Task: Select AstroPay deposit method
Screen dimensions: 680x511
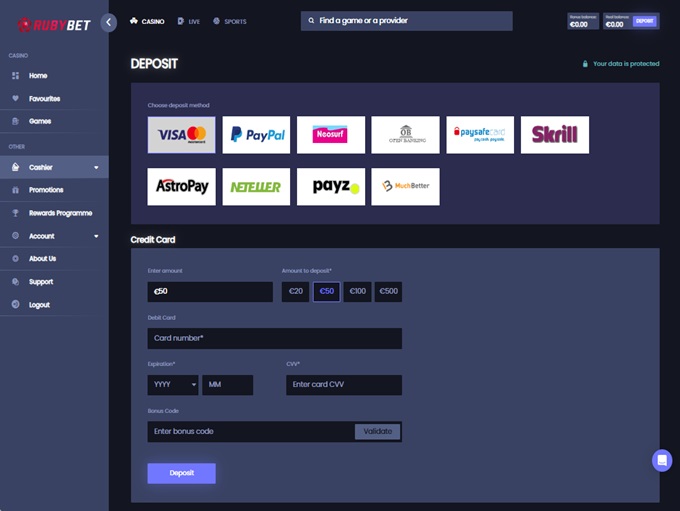Action: pyautogui.click(x=181, y=187)
